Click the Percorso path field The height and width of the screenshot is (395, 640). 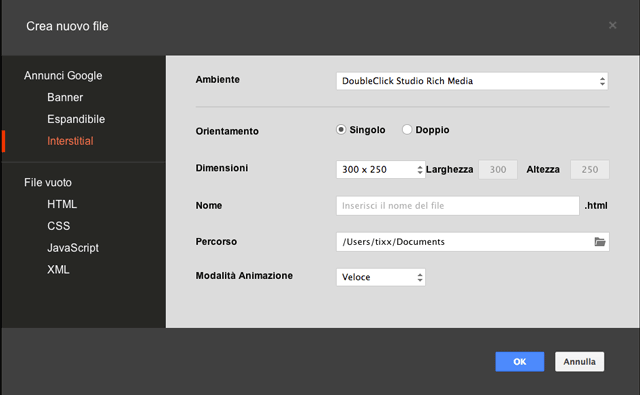[473, 242]
